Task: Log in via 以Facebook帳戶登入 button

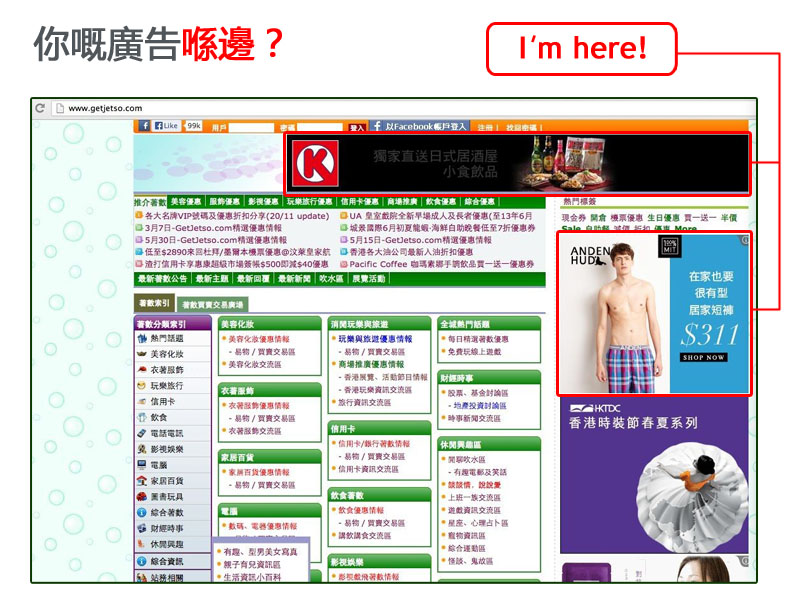Action: click(418, 126)
